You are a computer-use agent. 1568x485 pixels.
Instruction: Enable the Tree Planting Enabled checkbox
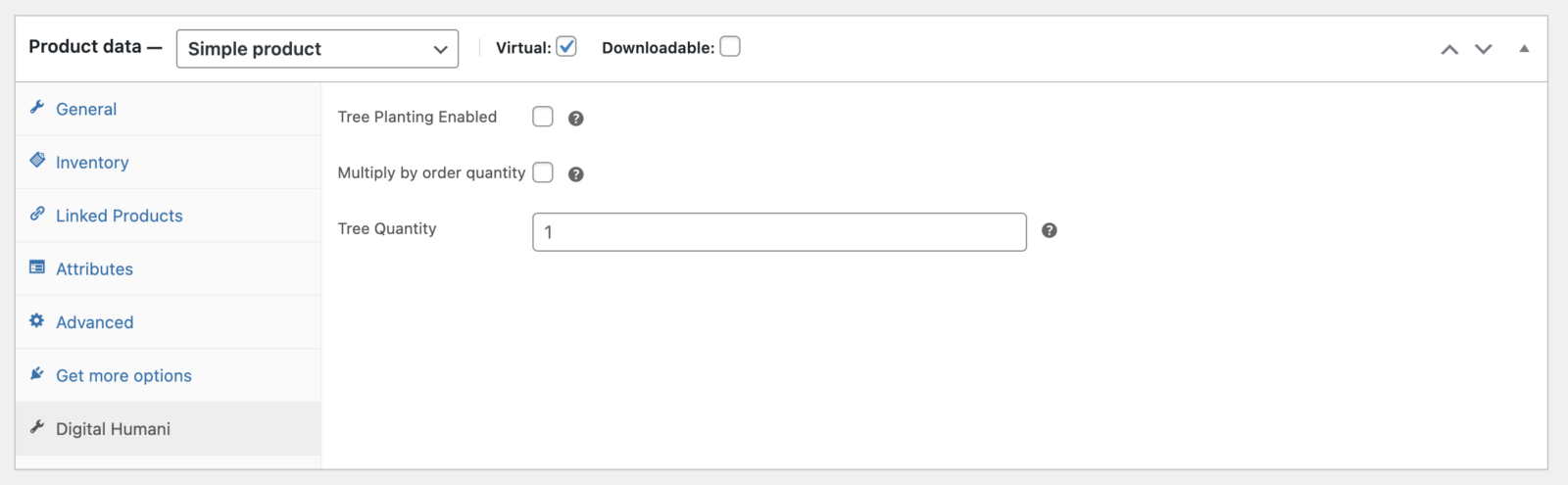pos(543,117)
